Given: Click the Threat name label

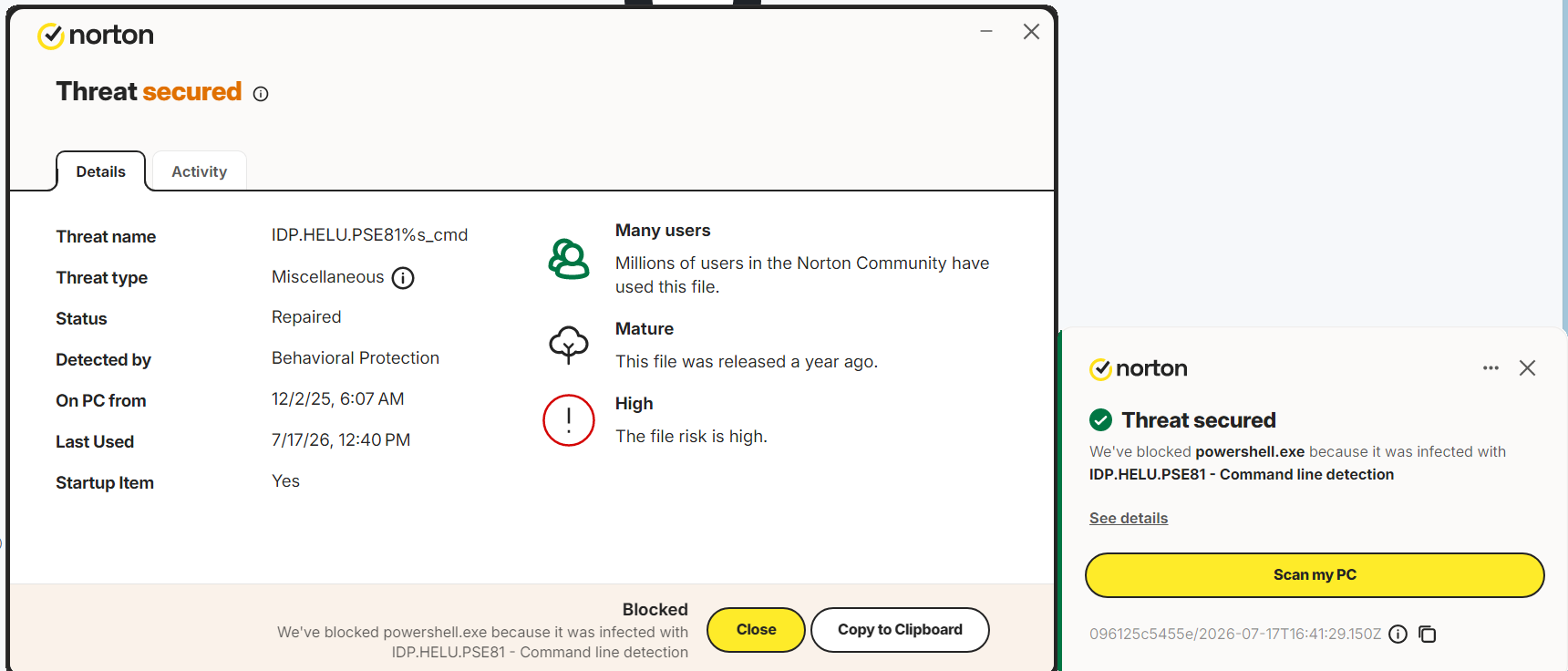Looking at the screenshot, I should tap(106, 237).
